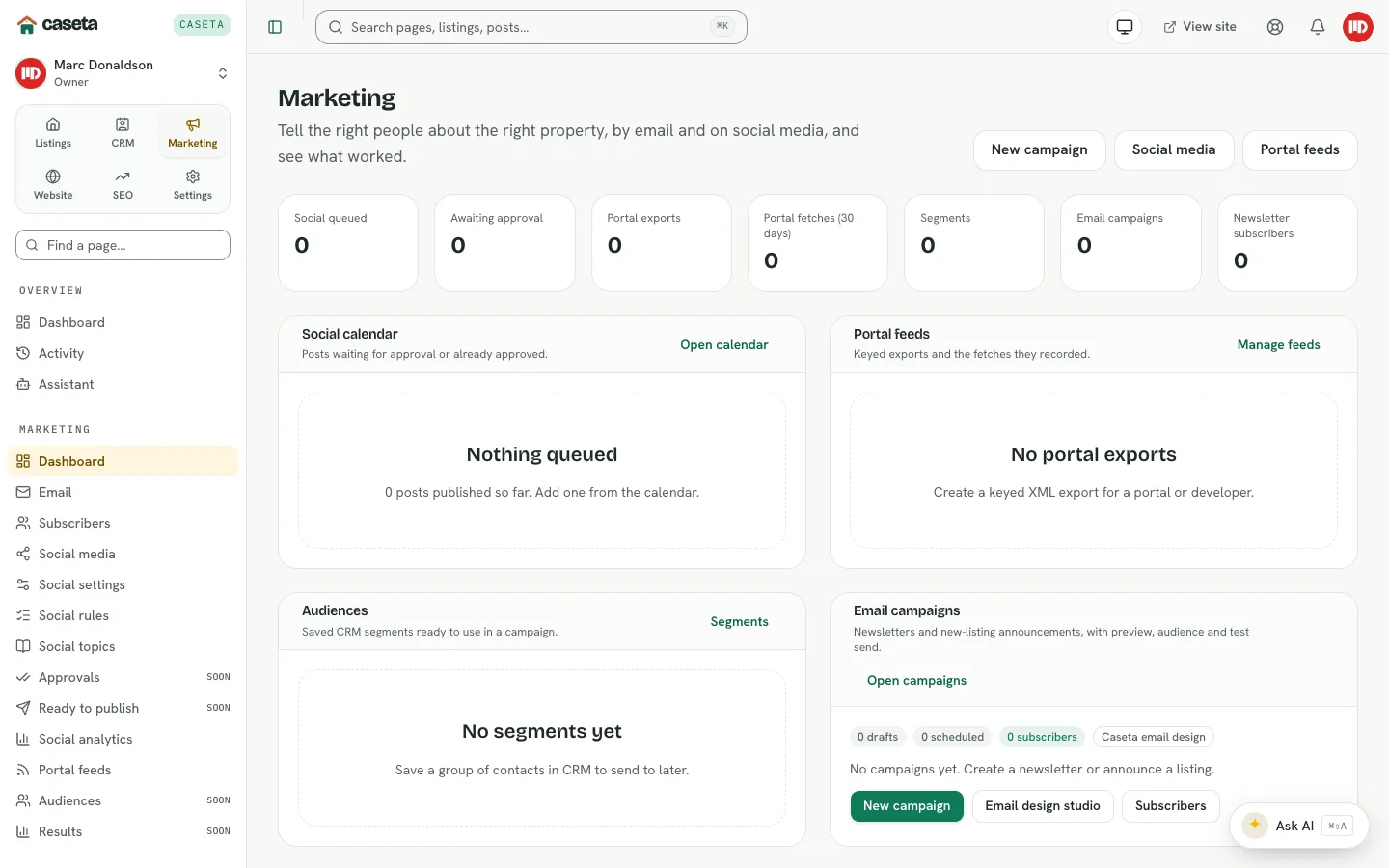
Task: Go to Listings section
Action: click(53, 132)
